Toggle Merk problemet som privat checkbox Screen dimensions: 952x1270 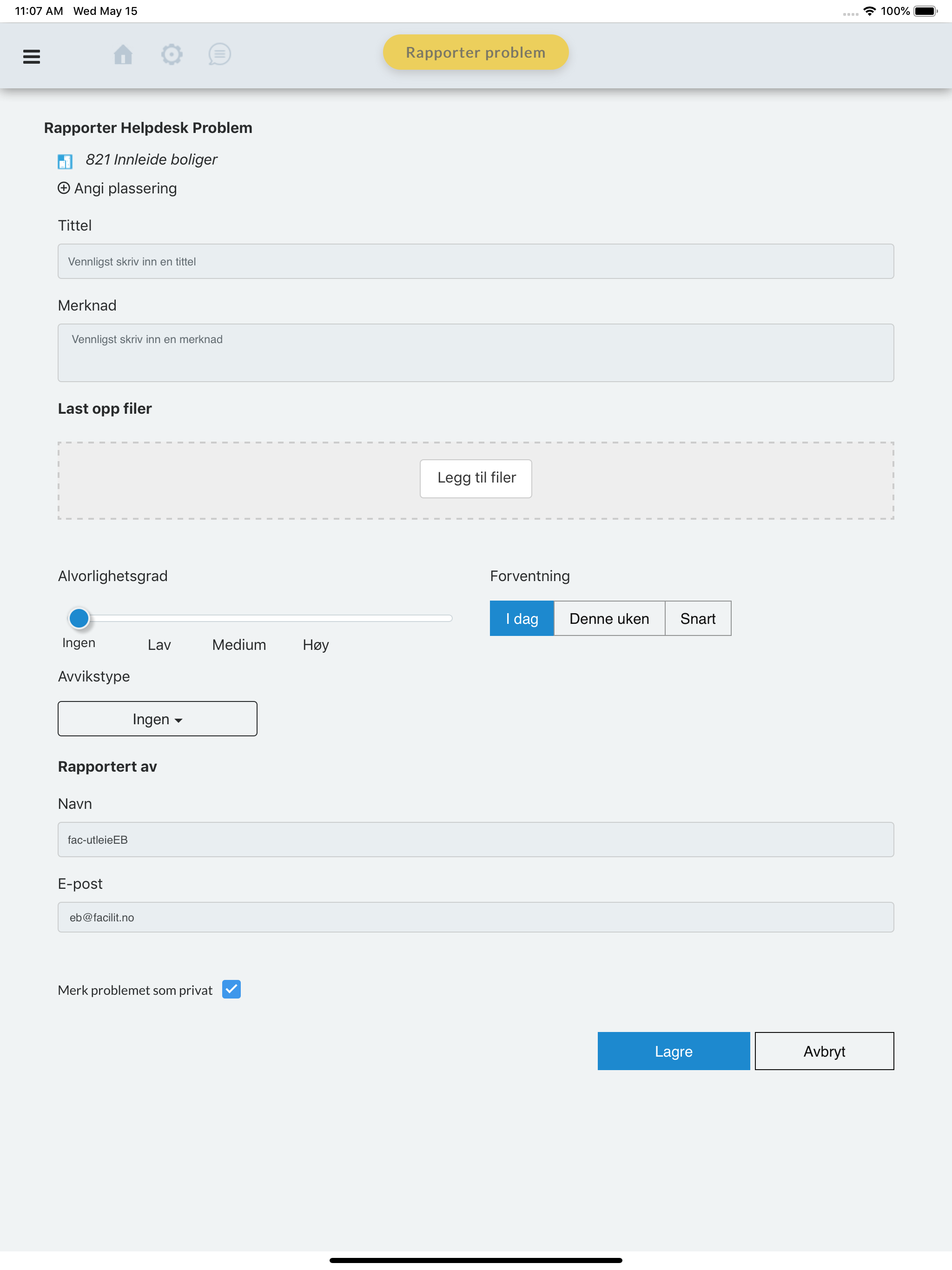[231, 989]
